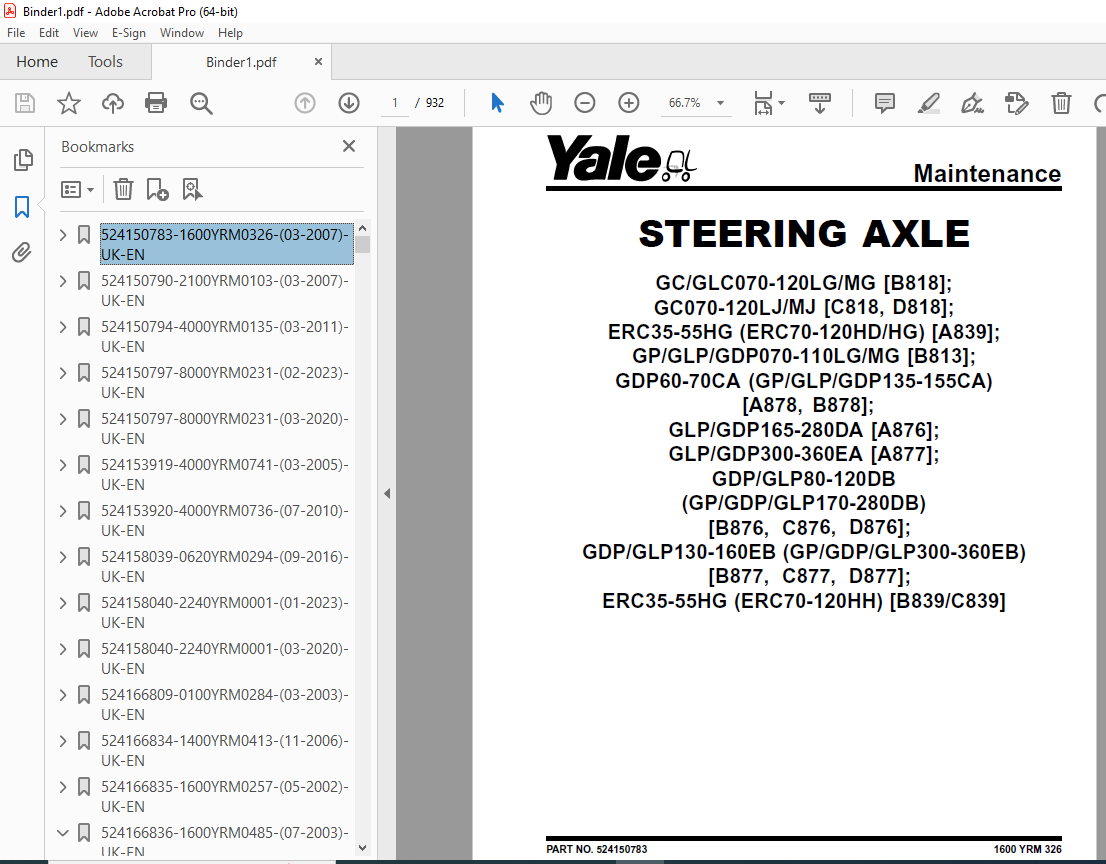Screen dimensions: 1106x864
Task: Click the bookmarks scrollbar thumb
Action: coord(363,245)
